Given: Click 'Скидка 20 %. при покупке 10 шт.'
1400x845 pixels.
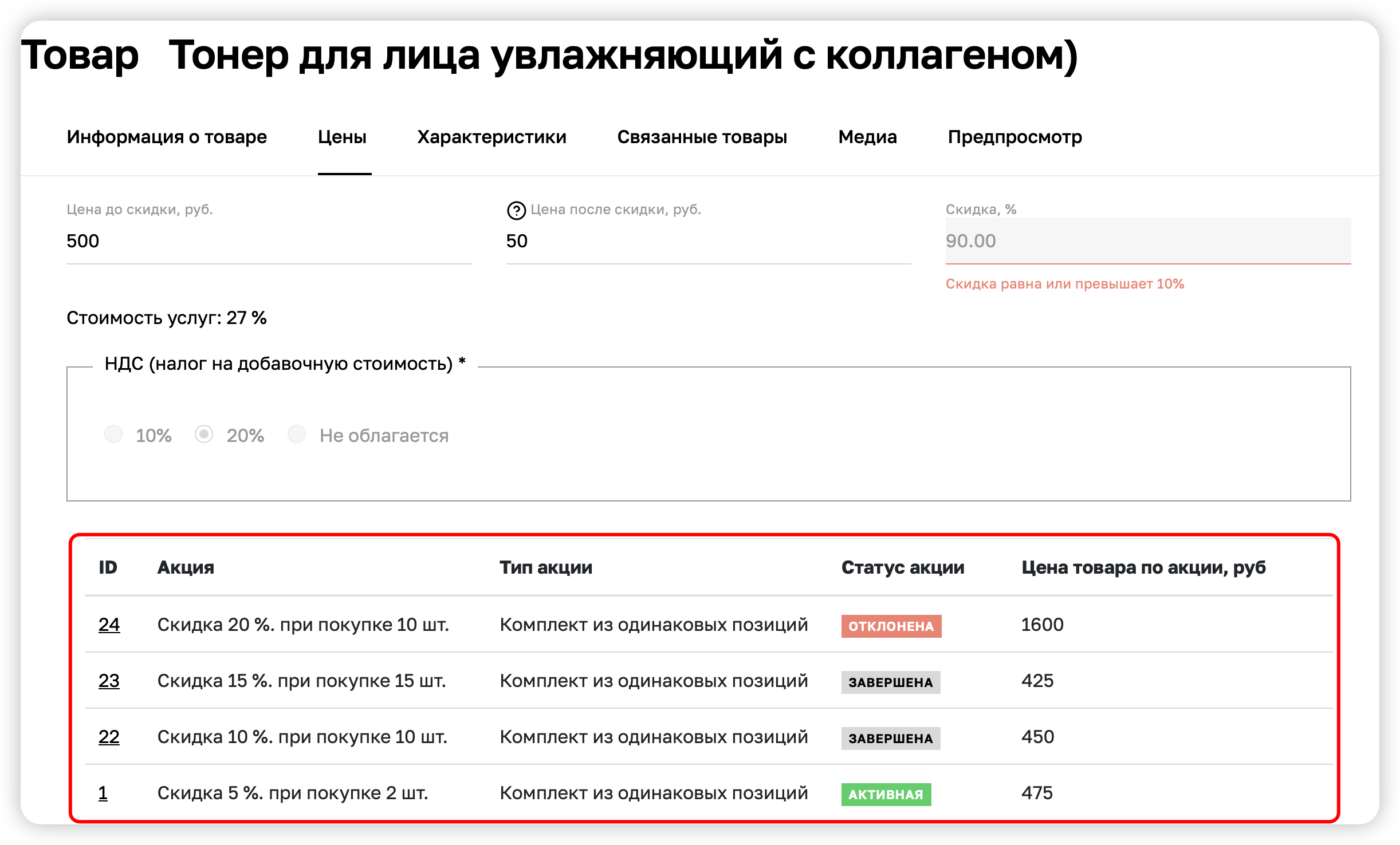Looking at the screenshot, I should click(303, 625).
